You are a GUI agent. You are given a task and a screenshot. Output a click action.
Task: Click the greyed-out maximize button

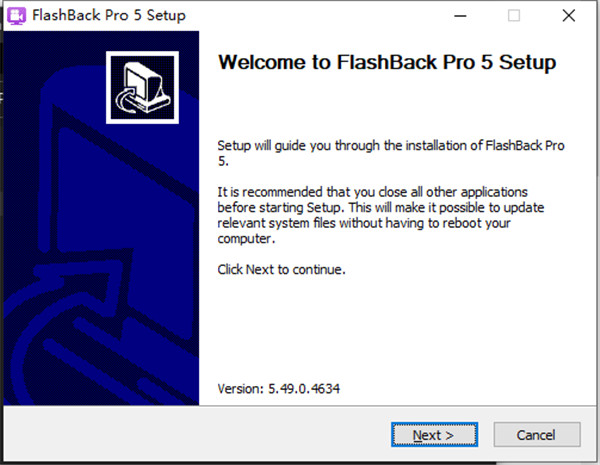[x=514, y=16]
